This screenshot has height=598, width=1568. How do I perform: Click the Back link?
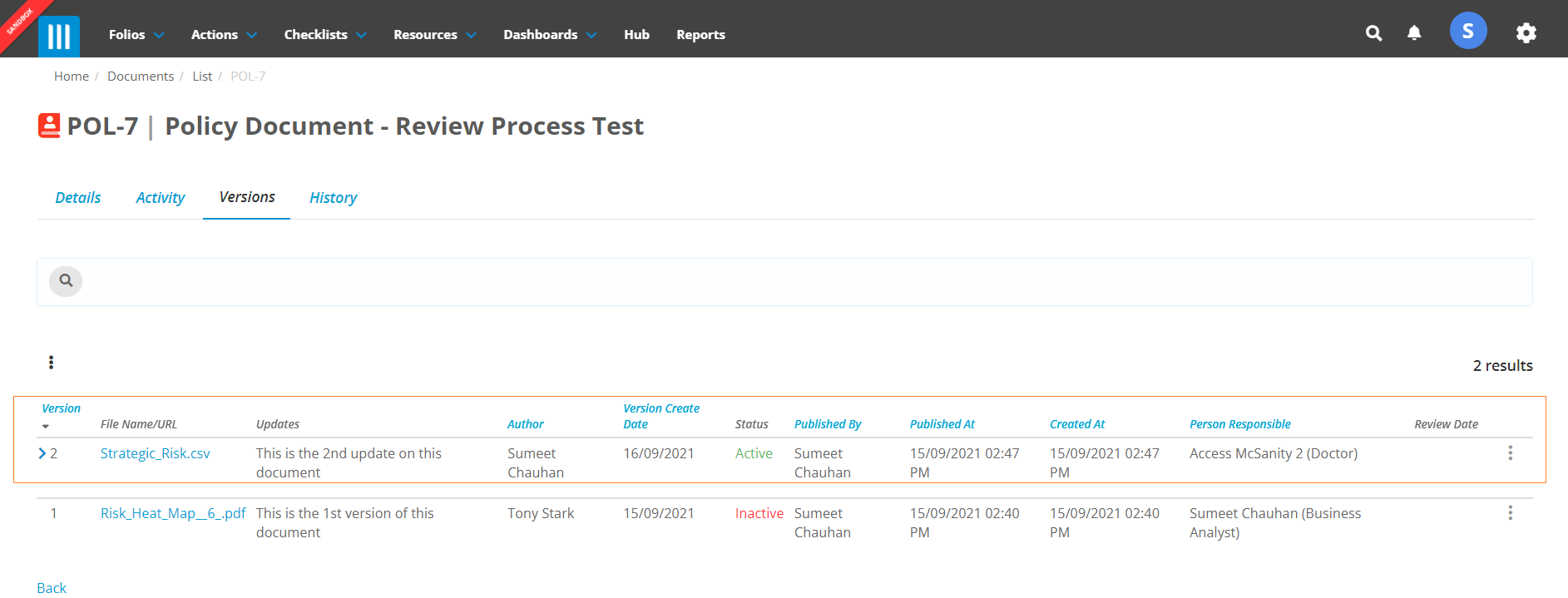(52, 588)
